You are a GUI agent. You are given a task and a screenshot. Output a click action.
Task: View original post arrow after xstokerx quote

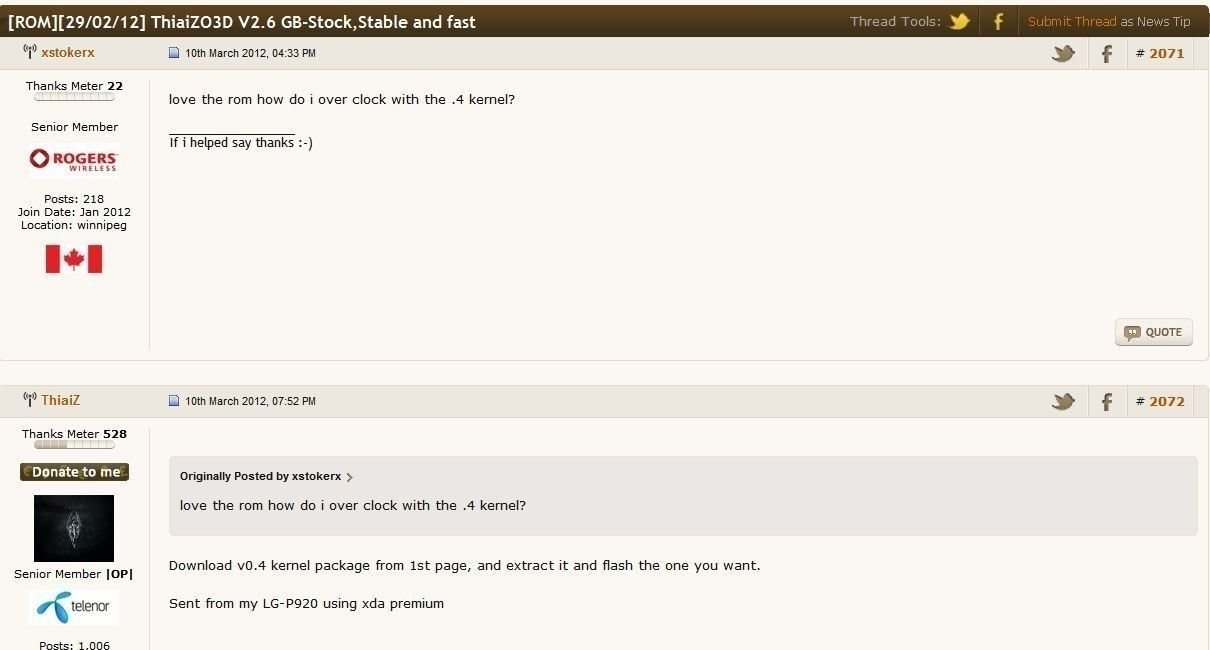(349, 477)
